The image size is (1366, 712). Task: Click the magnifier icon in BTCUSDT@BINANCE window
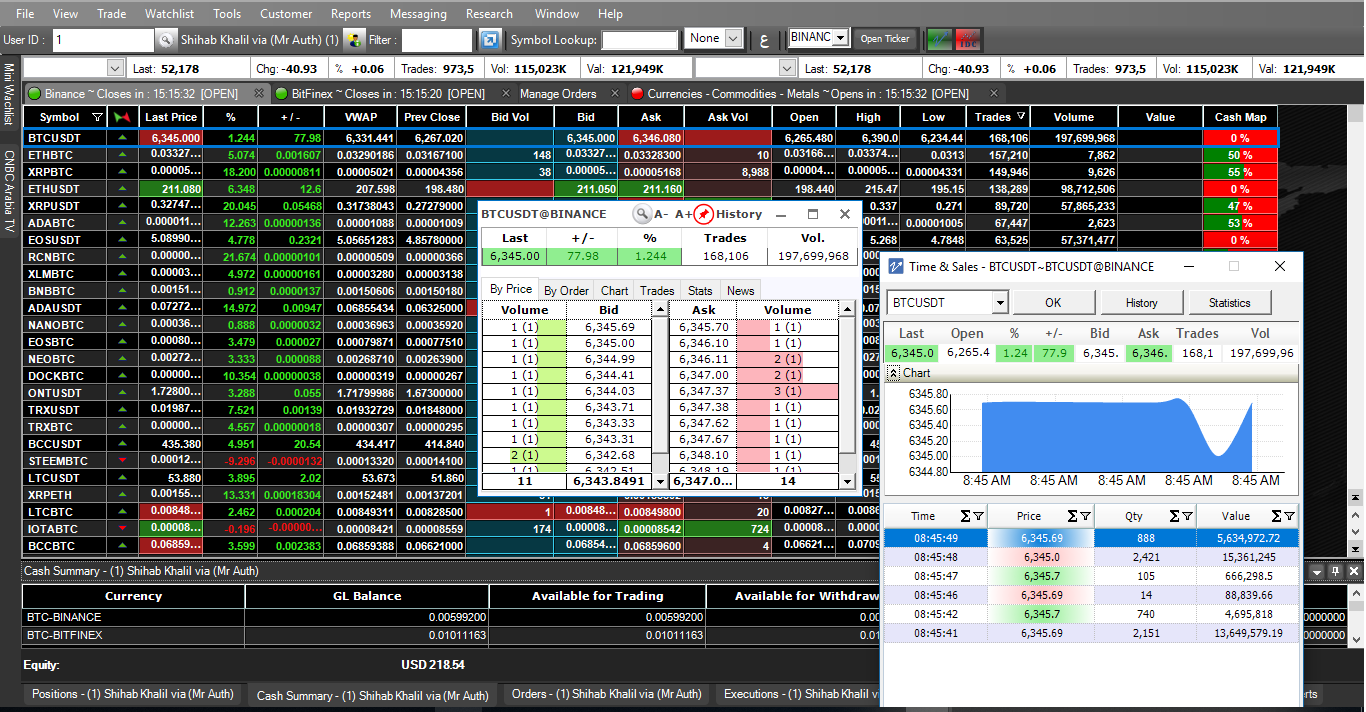(642, 214)
